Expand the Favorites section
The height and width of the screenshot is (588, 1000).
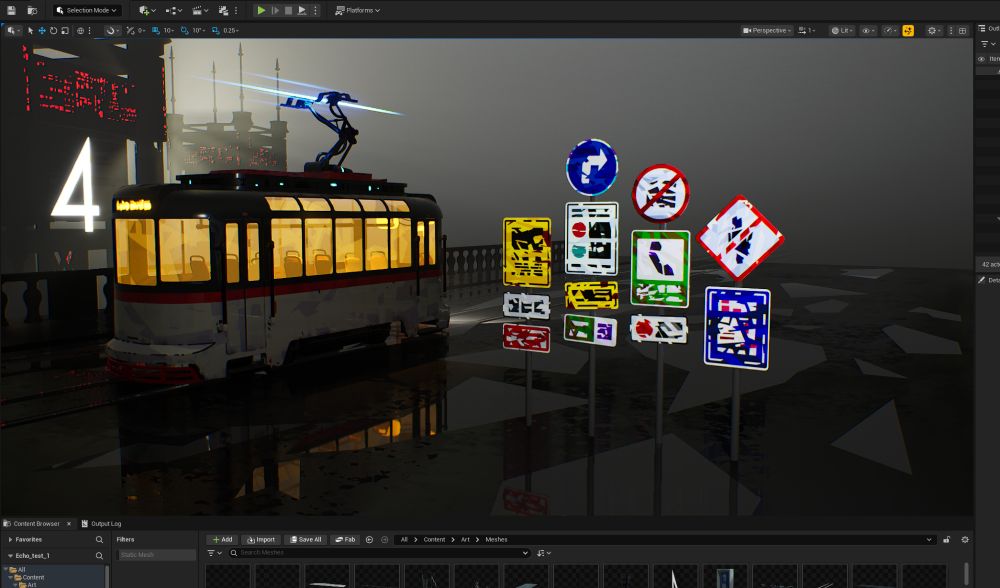click(x=10, y=540)
